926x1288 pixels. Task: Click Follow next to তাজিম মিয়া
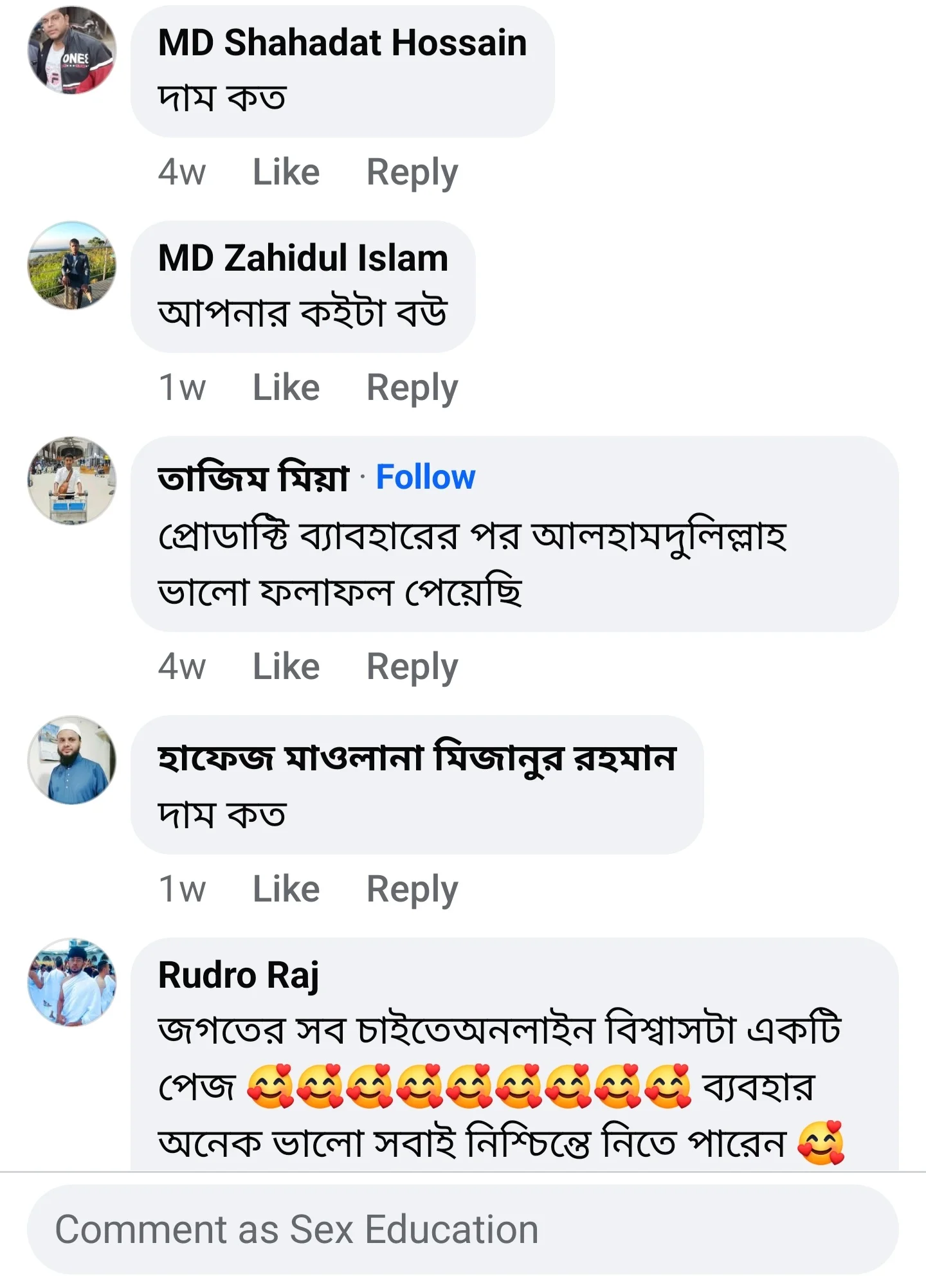coord(426,478)
